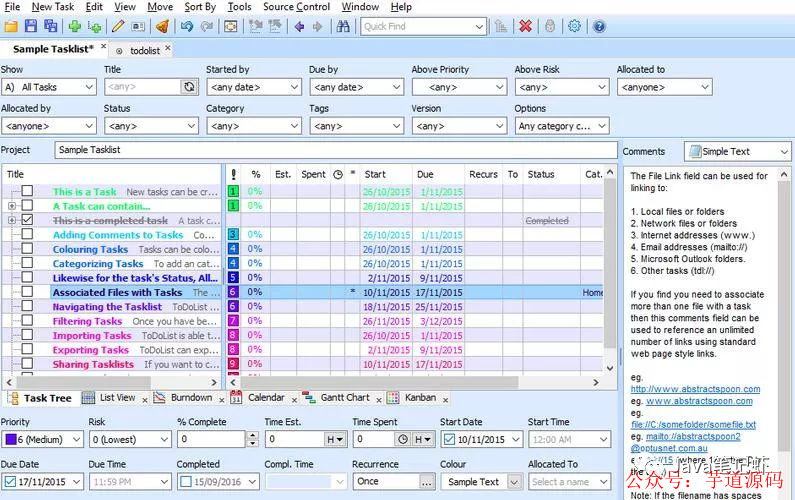Click the Expand All tasks toolbar icon

[256, 26]
